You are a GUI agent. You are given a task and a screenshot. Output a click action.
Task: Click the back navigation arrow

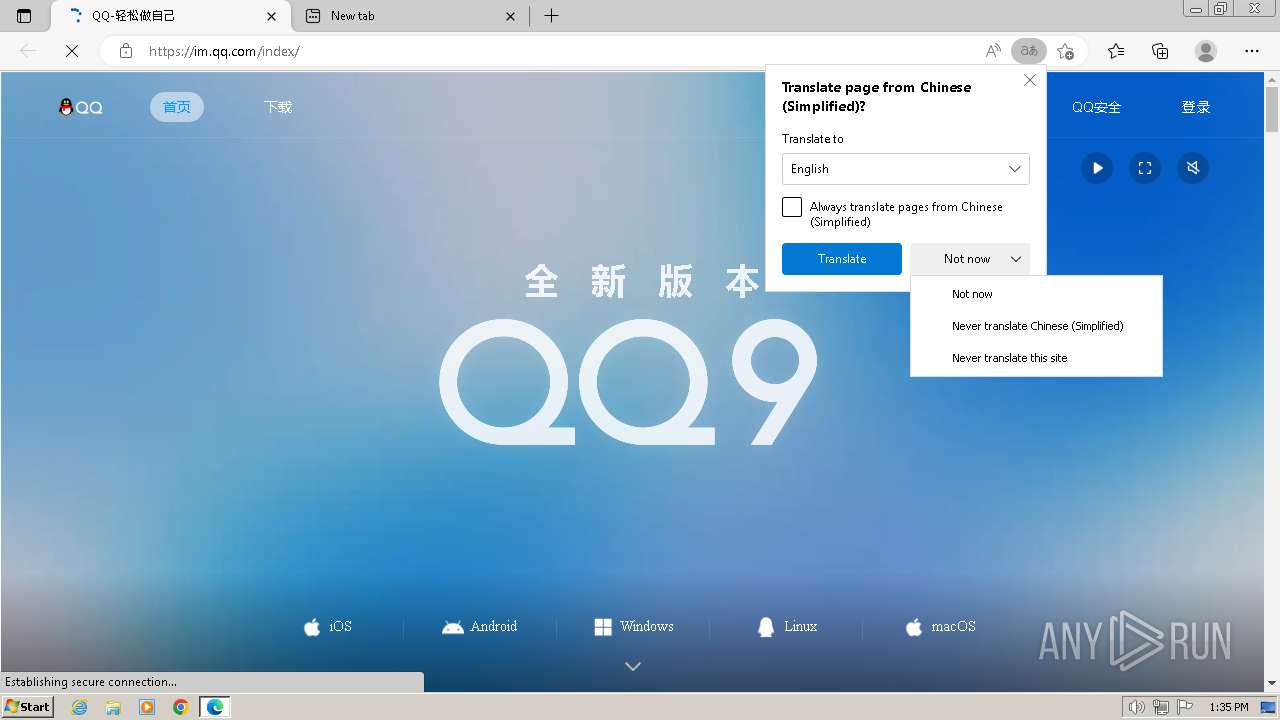(x=28, y=51)
